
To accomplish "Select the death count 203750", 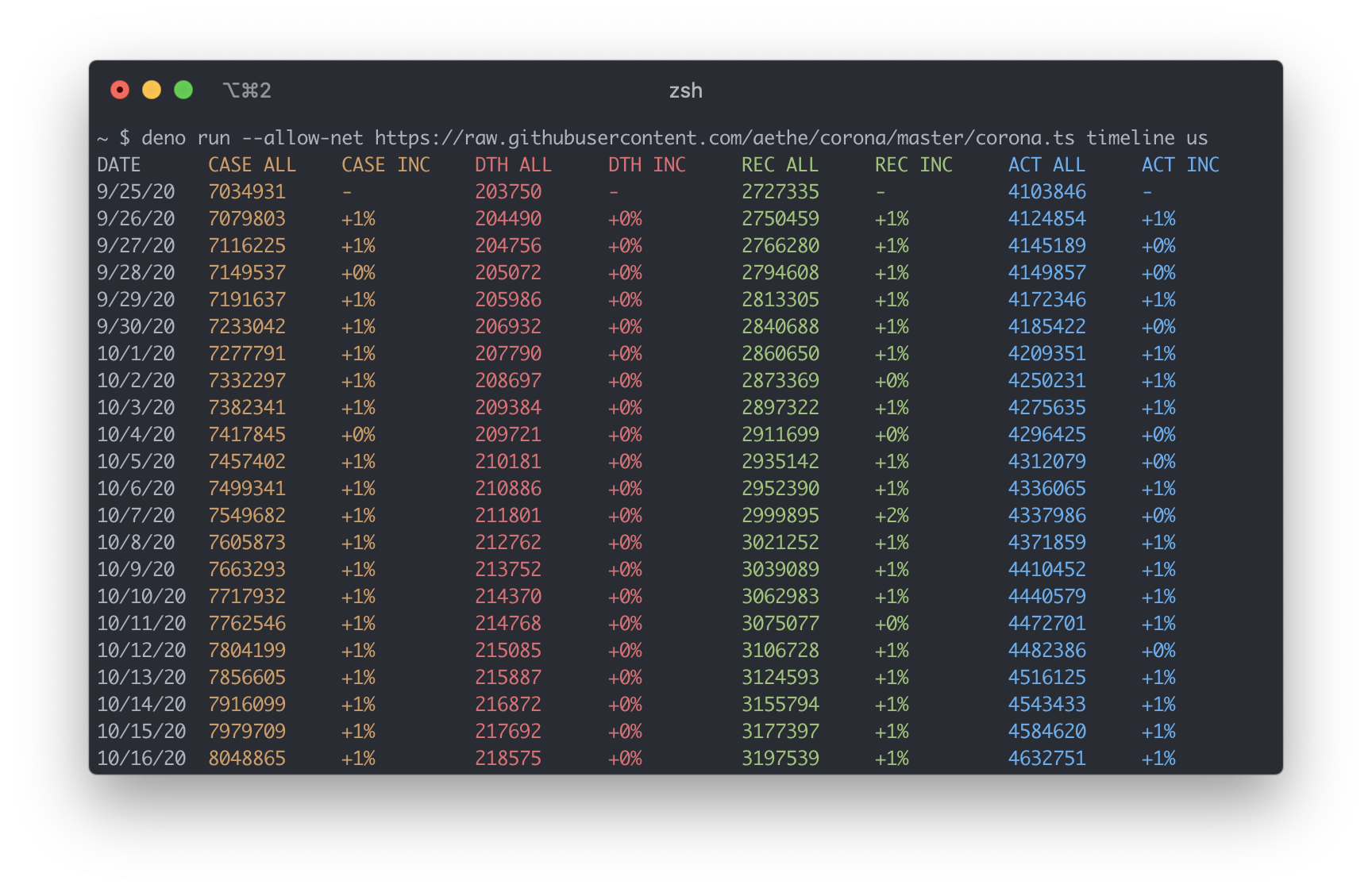I will 508,192.
